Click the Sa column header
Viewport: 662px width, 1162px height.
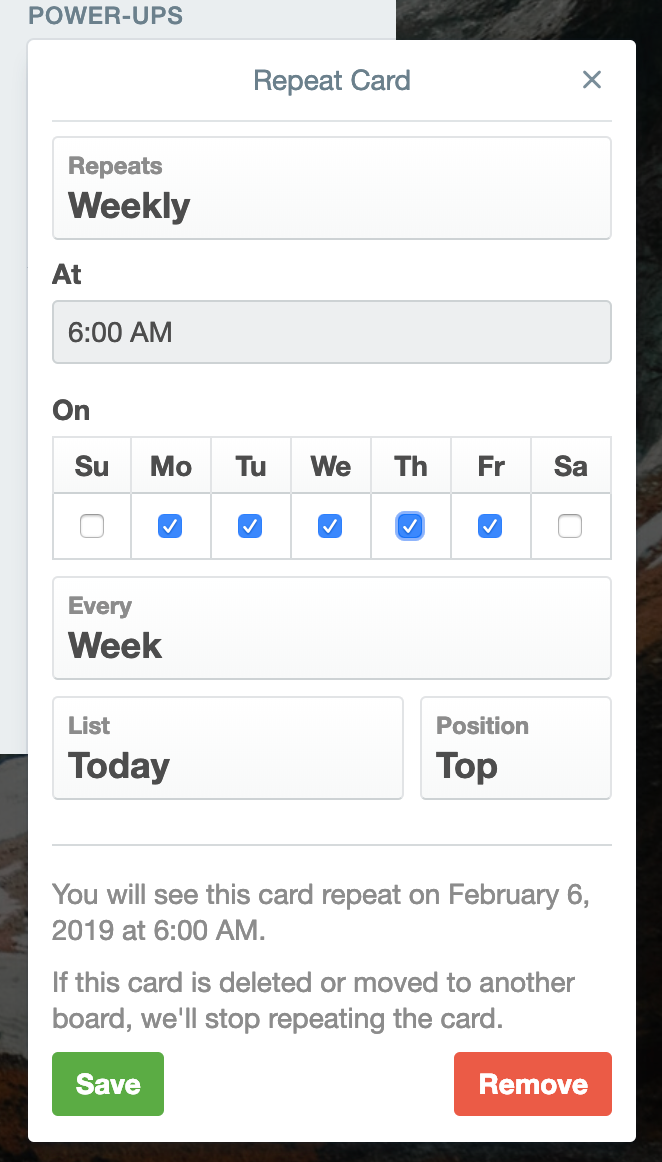point(571,466)
